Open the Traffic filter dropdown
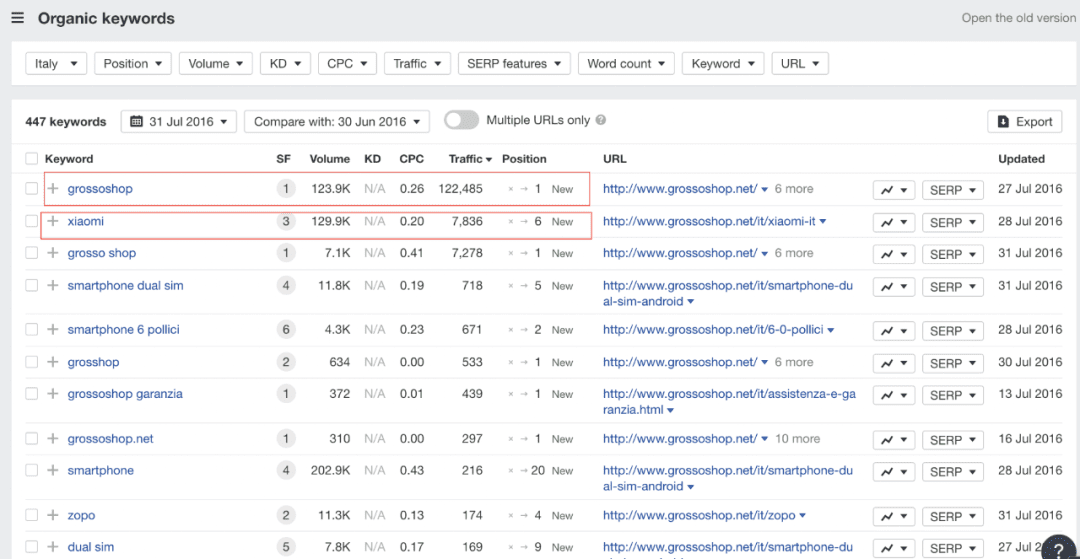The image size is (1080, 559). (417, 63)
